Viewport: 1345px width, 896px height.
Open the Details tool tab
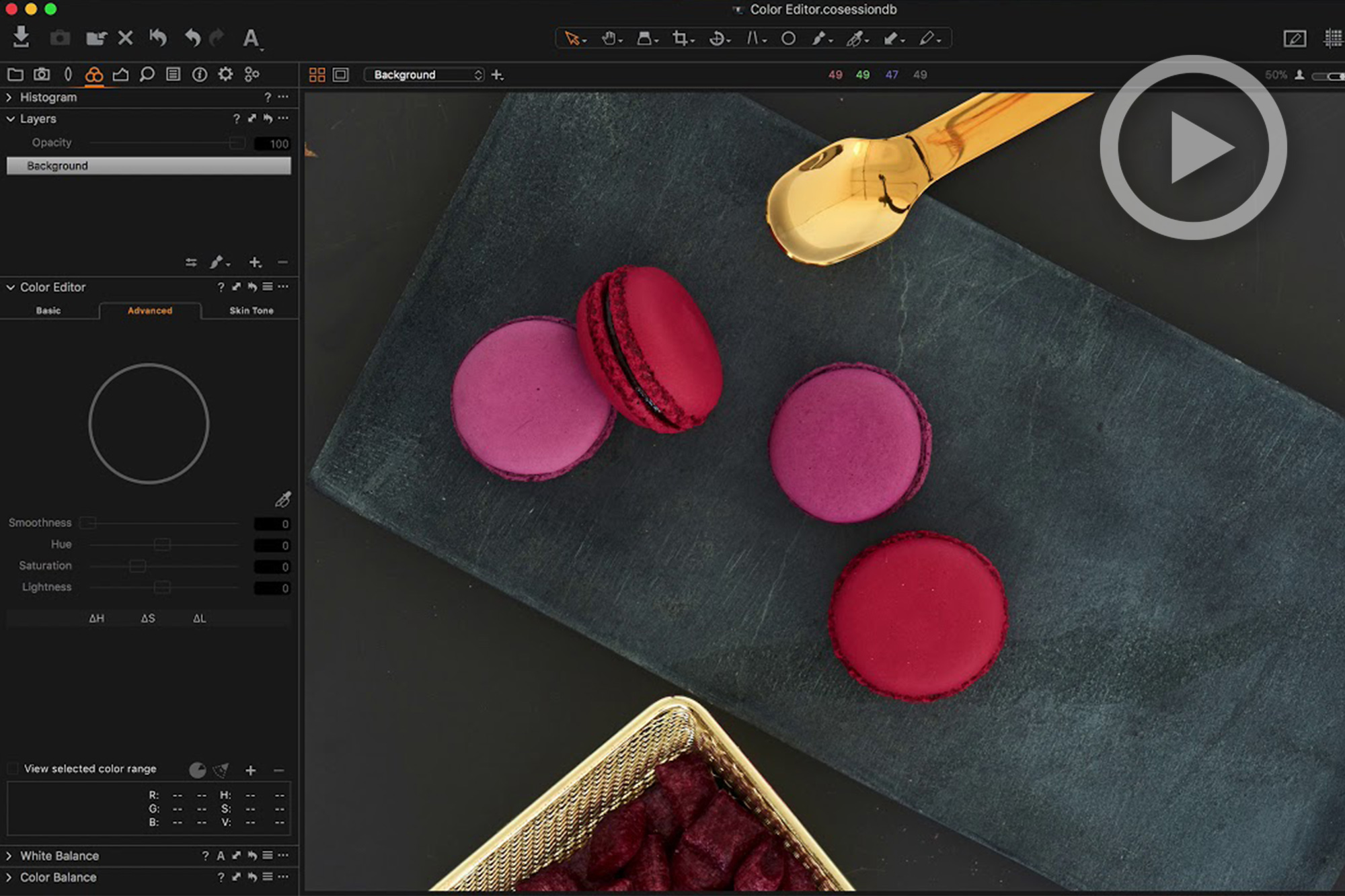(147, 75)
